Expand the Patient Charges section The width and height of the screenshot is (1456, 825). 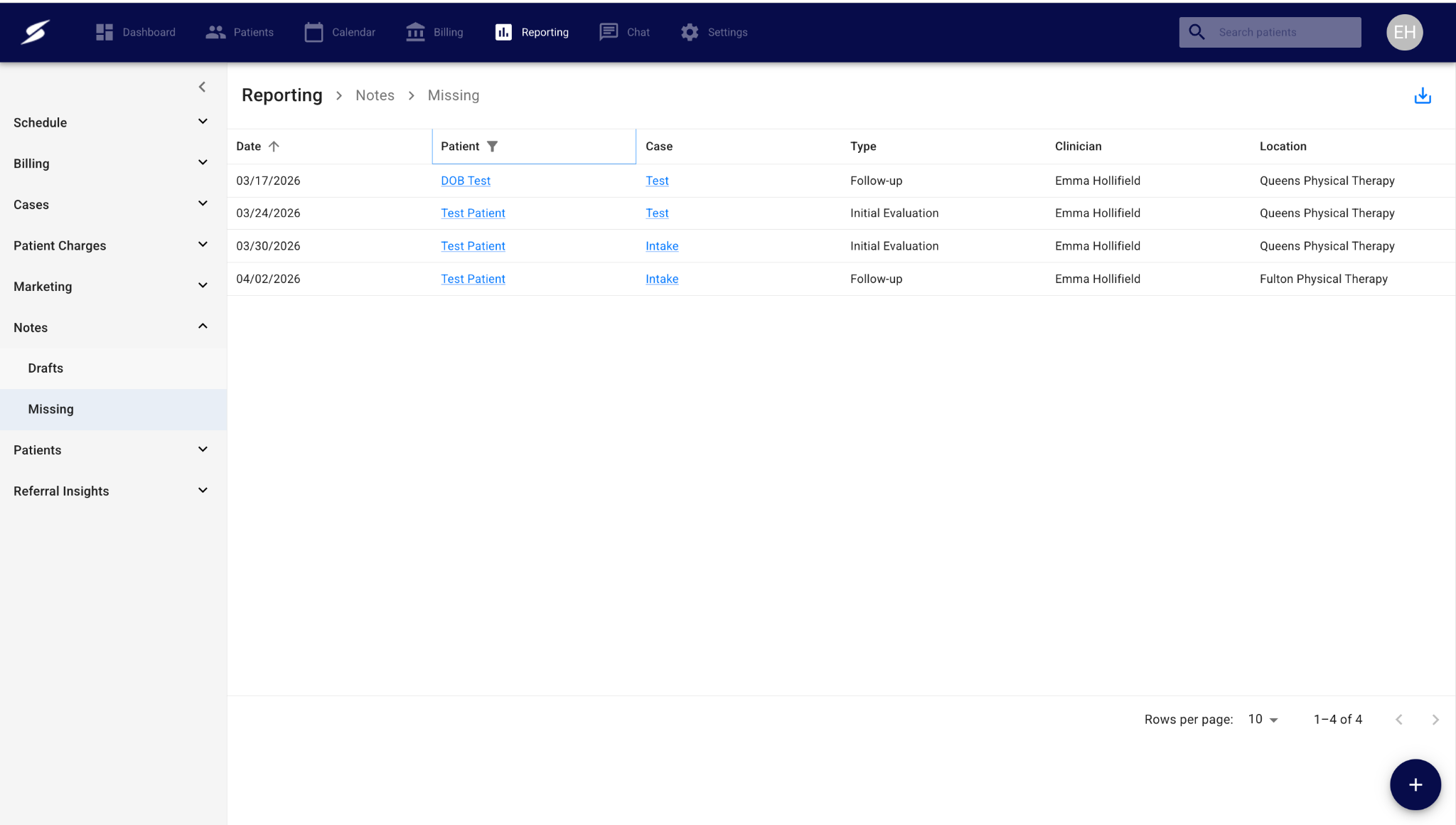pyautogui.click(x=202, y=245)
